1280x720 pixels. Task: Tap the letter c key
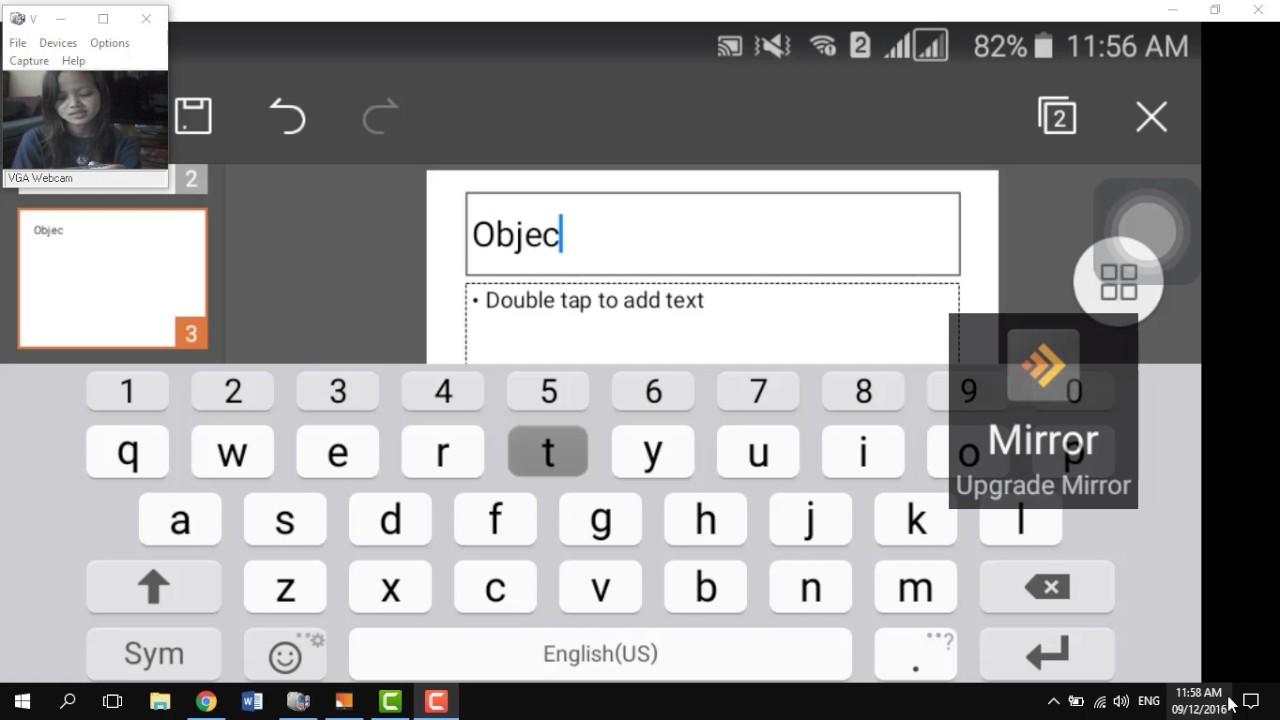(x=495, y=587)
